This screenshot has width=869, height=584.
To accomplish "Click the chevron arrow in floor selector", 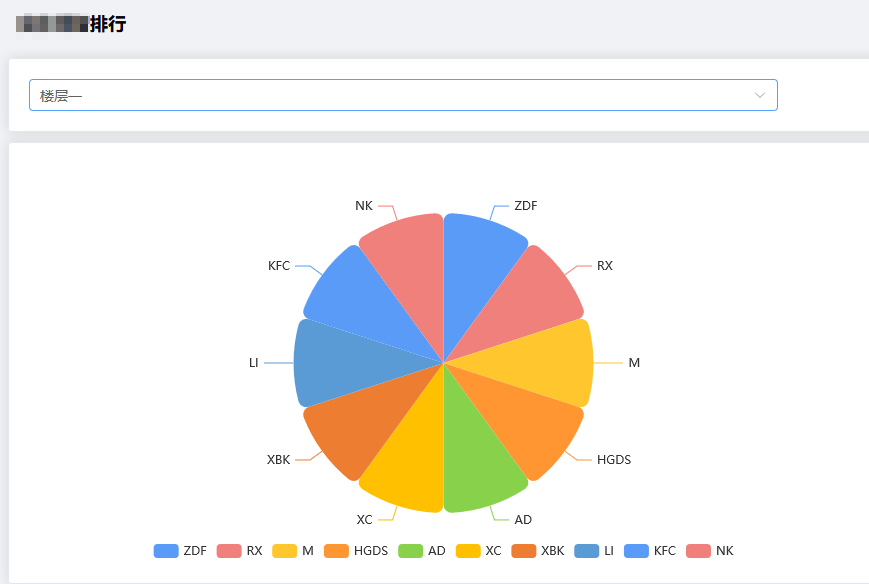I will [x=760, y=95].
